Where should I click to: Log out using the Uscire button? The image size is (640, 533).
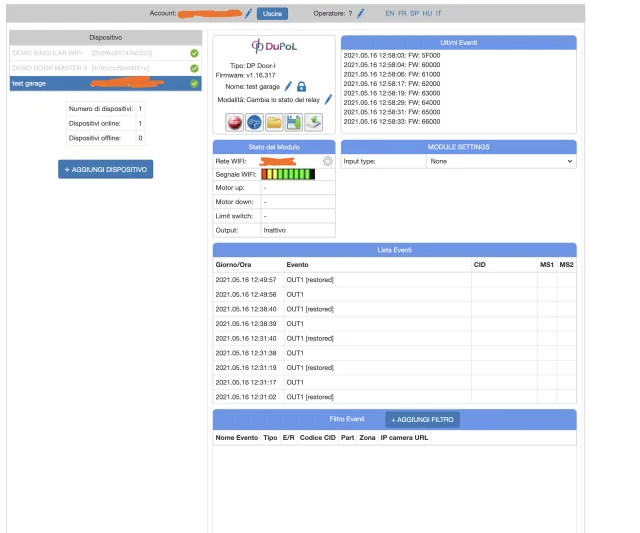click(272, 13)
